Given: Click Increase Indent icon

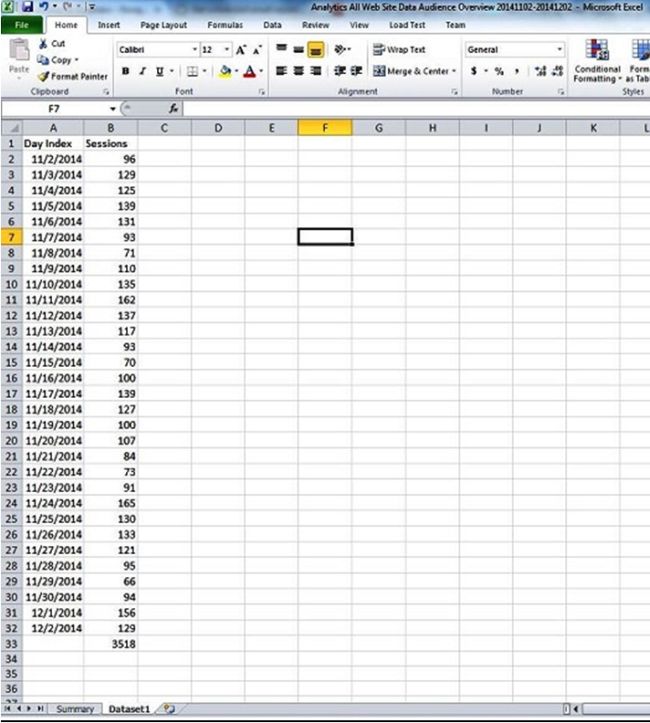Looking at the screenshot, I should 356,71.
